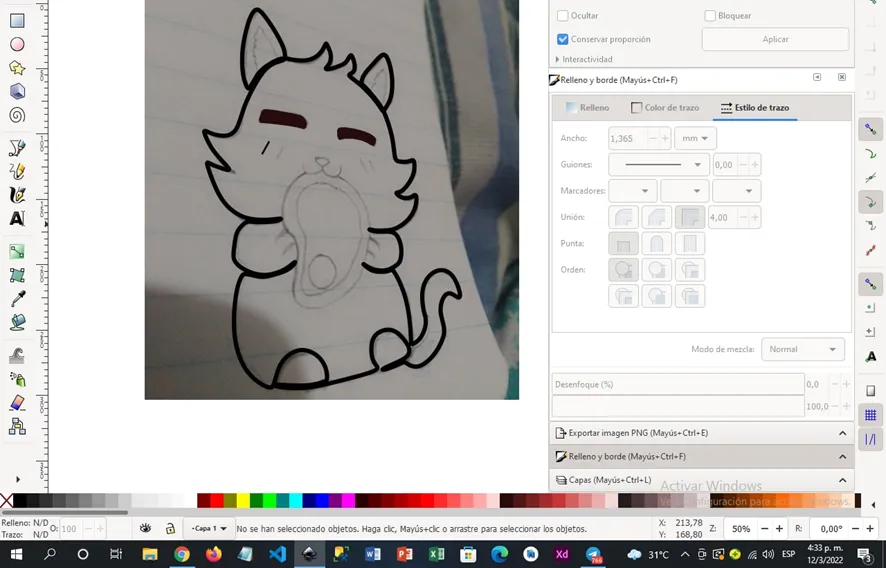The width and height of the screenshot is (886, 568).
Task: Switch to the Relleno tab
Action: click(x=588, y=107)
